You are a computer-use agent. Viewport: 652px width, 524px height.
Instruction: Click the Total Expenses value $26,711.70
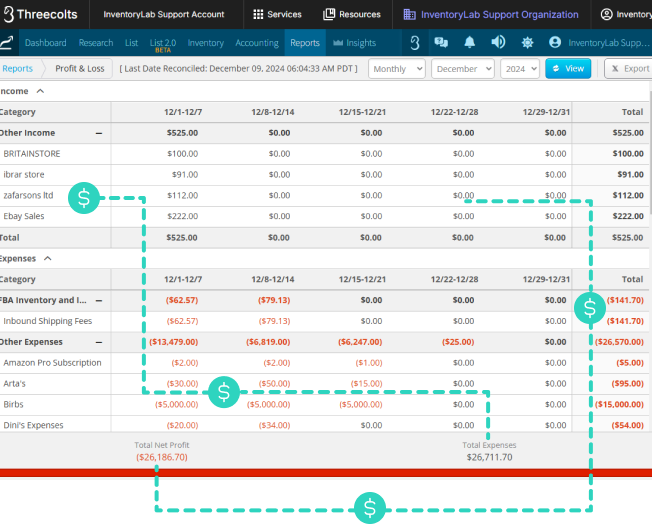489,457
